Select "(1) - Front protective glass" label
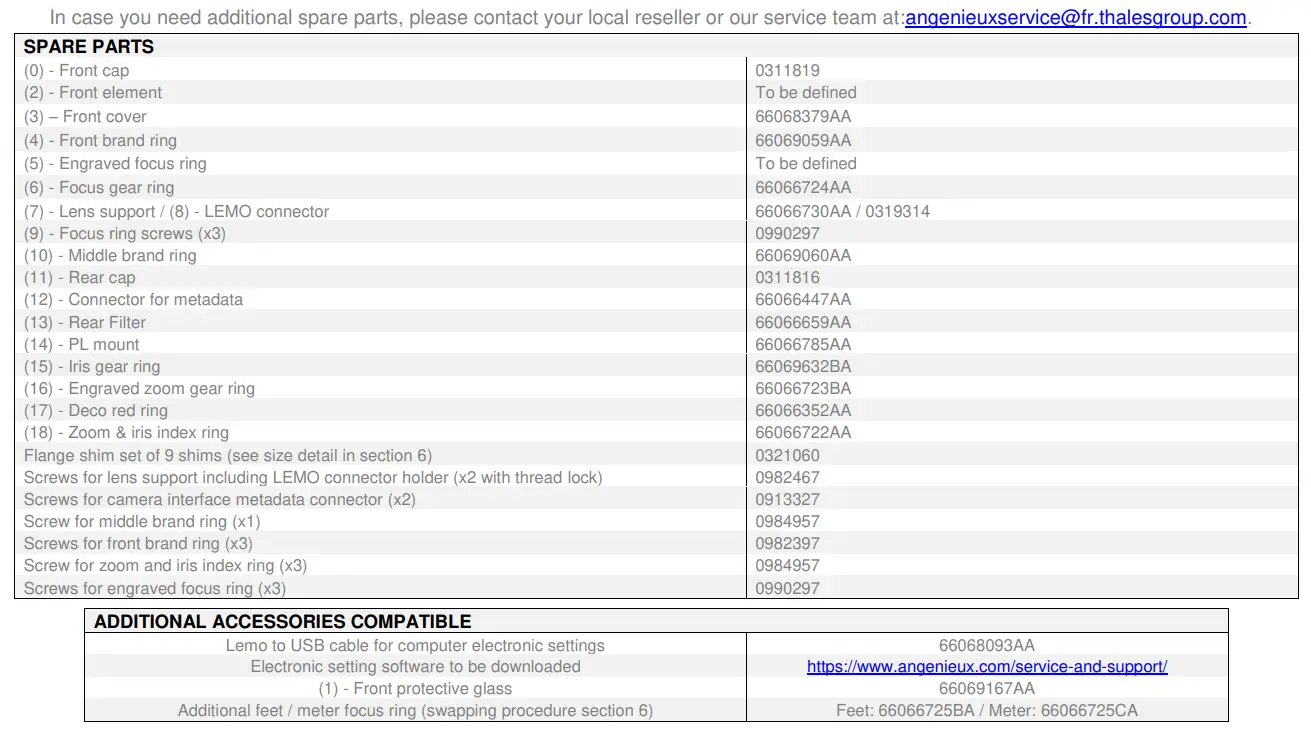This screenshot has width=1311, height=733. [x=415, y=689]
